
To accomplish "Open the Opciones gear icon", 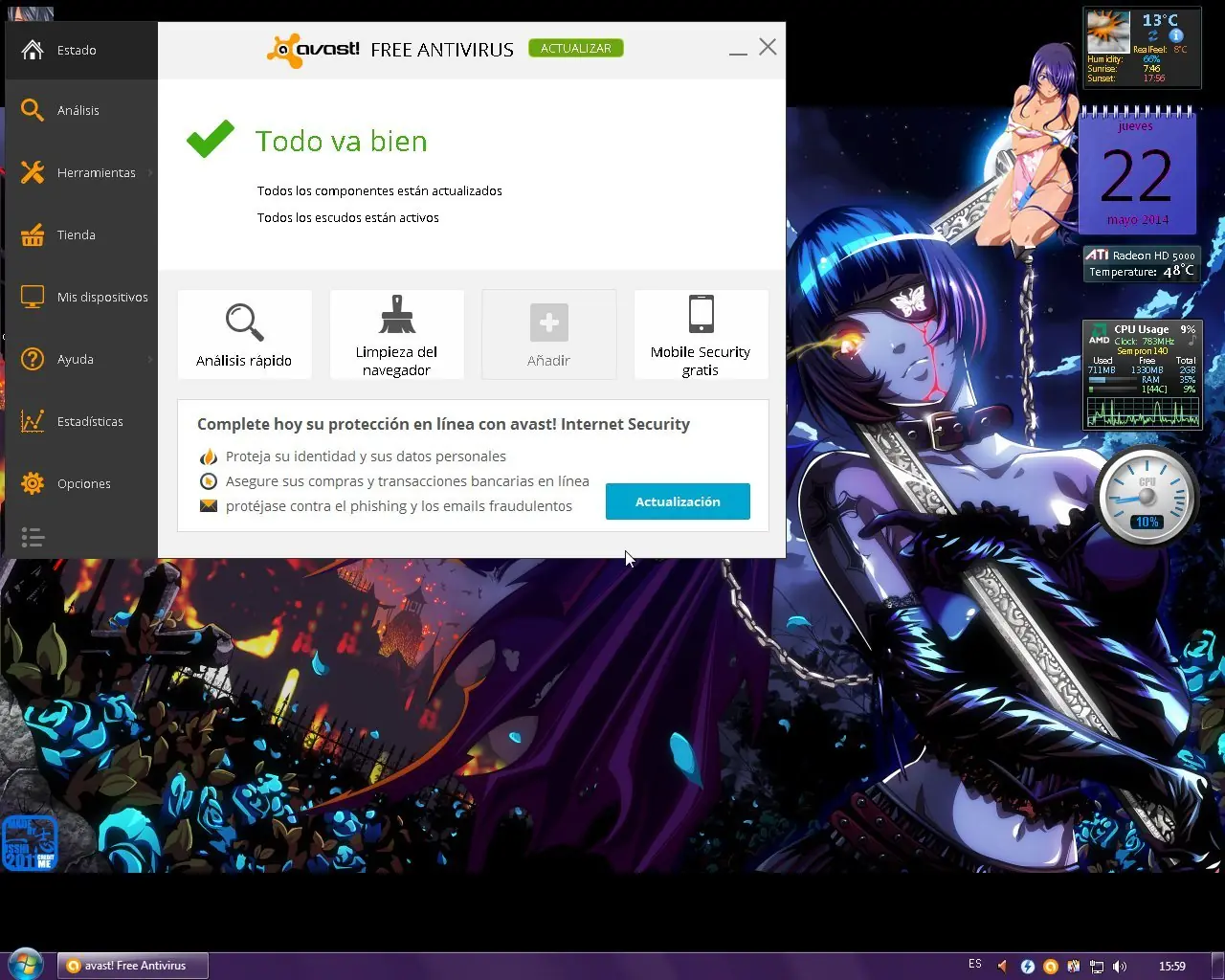I will [33, 483].
